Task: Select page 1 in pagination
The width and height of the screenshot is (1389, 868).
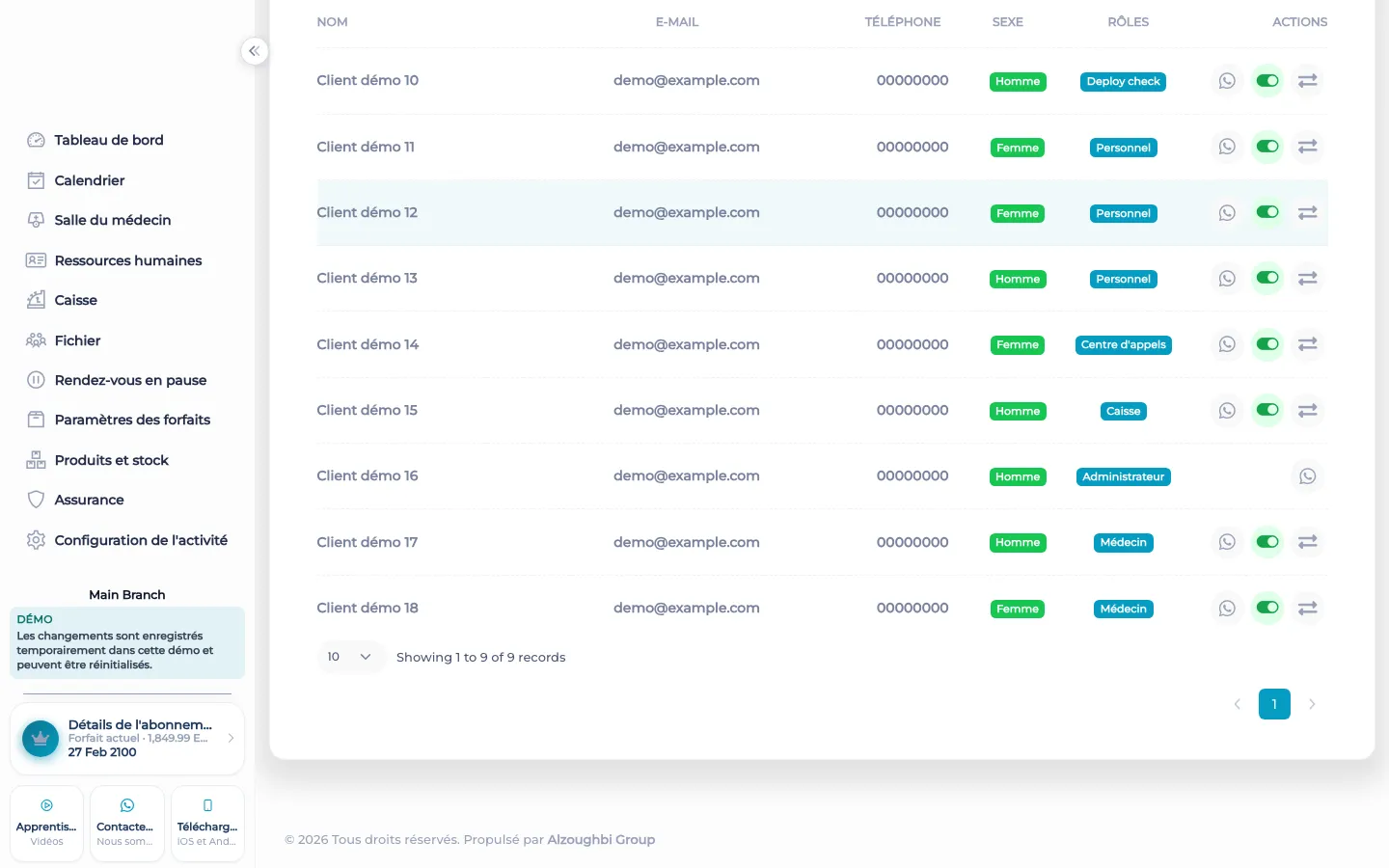Action: tap(1274, 704)
